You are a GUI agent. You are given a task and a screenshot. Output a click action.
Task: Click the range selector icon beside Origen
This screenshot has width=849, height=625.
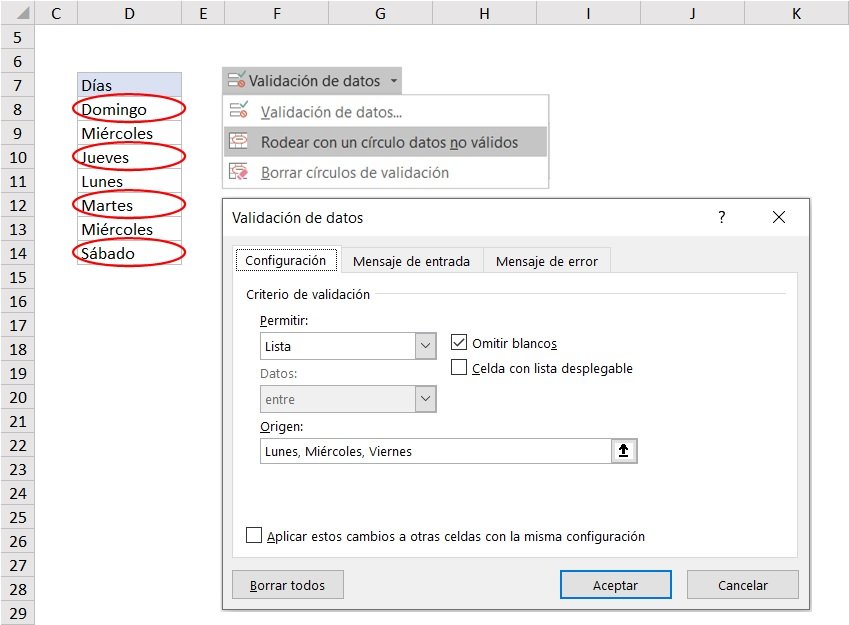[x=625, y=450]
